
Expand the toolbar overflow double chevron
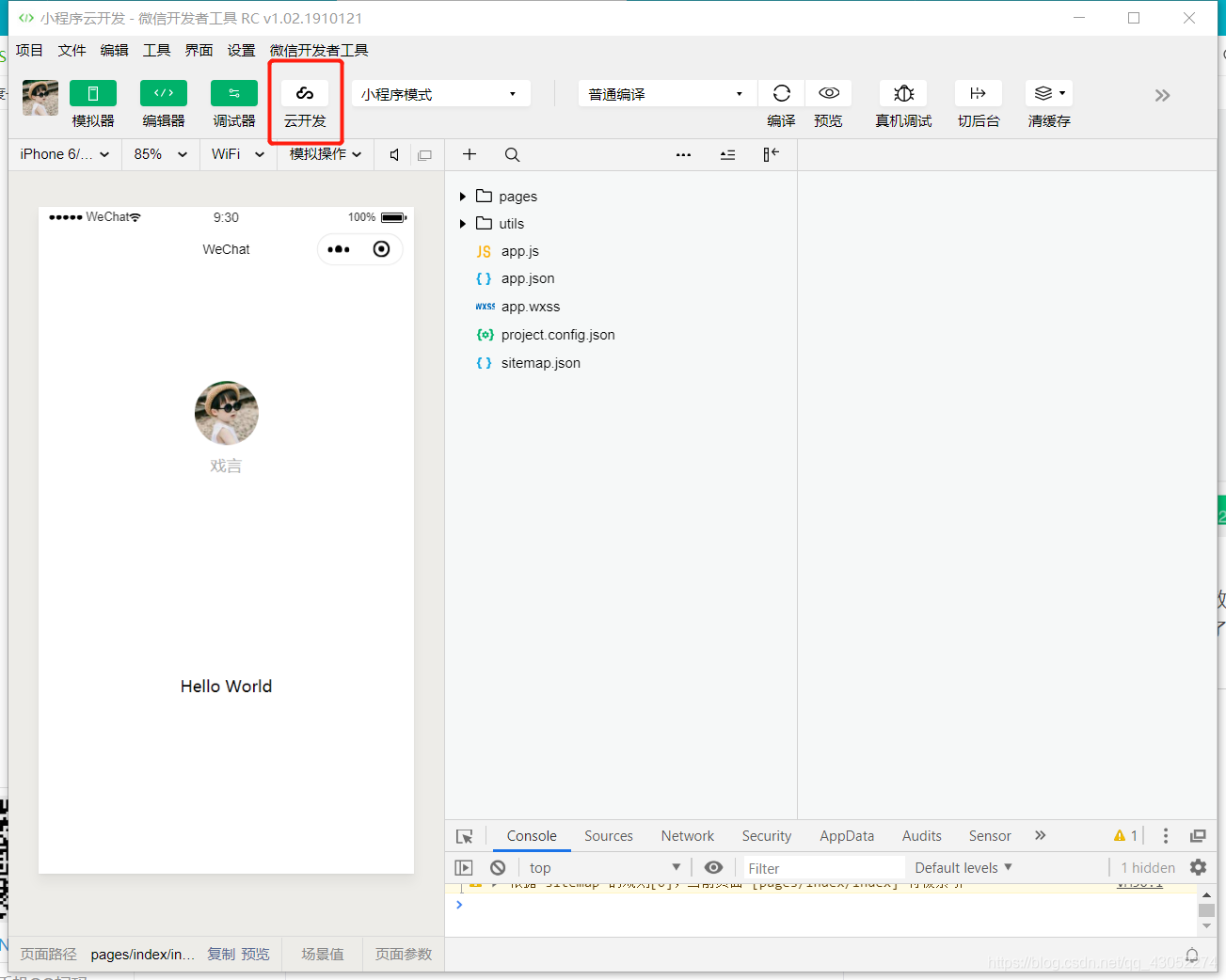pyautogui.click(x=1162, y=95)
